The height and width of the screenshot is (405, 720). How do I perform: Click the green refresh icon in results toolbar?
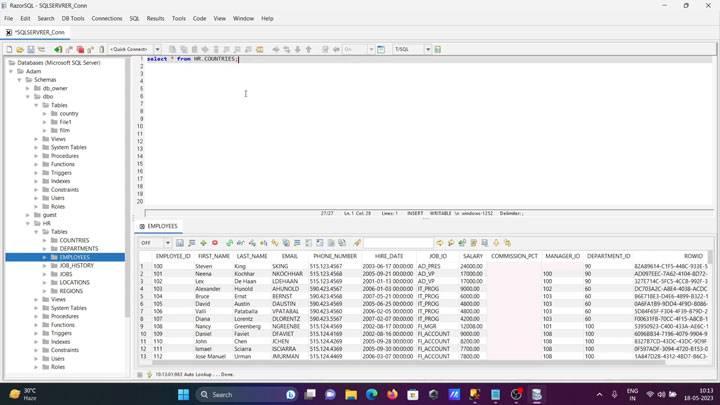point(229,242)
